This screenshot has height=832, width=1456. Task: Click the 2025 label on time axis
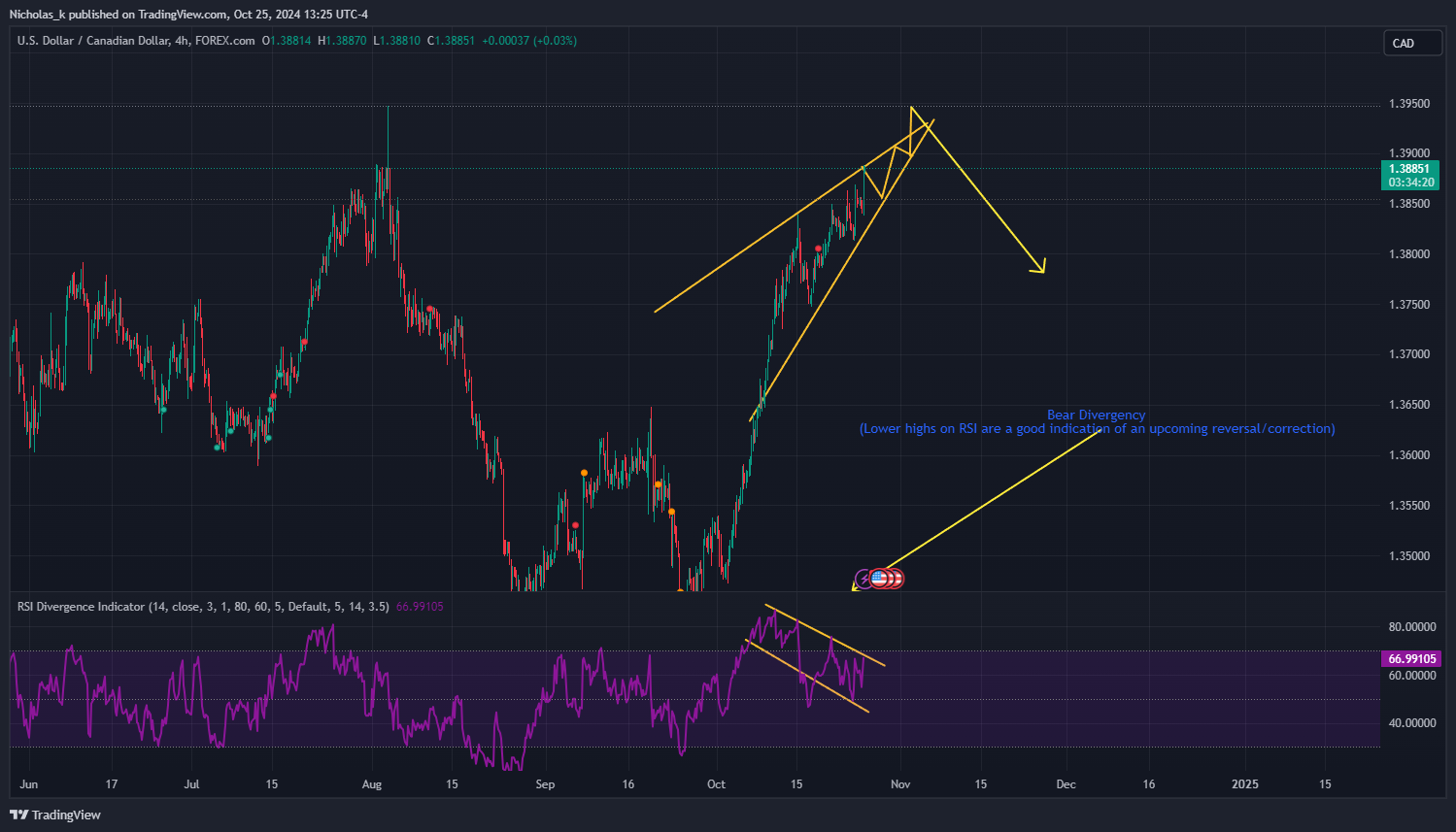[1244, 784]
